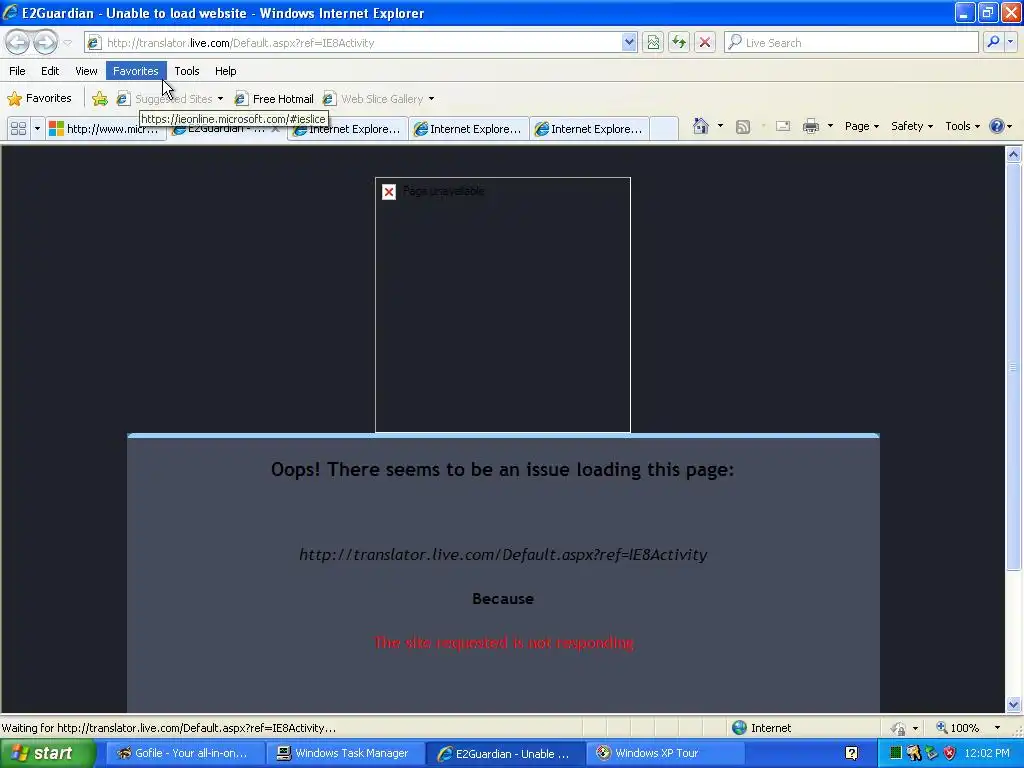Open the Windows Start button

(x=47, y=753)
